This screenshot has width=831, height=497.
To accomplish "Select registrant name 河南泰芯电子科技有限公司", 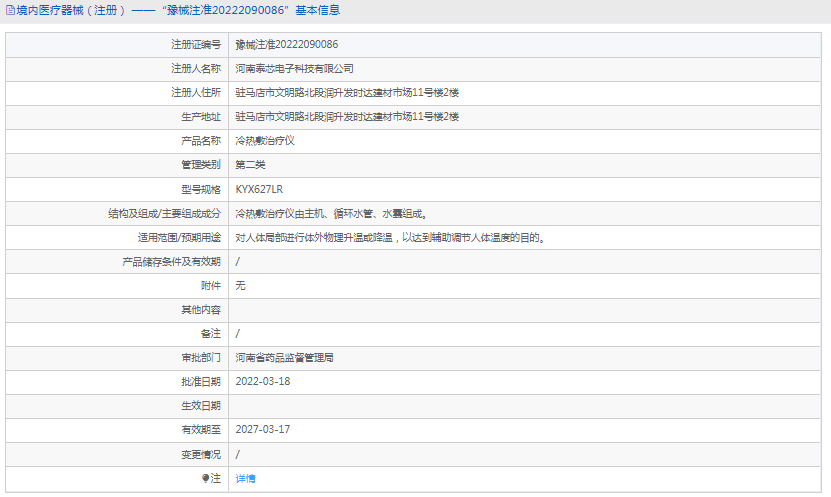I will (x=295, y=69).
